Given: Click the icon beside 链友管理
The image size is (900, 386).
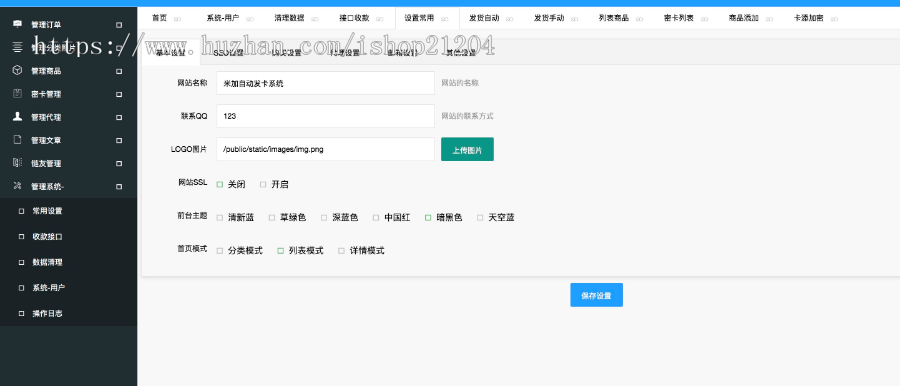Looking at the screenshot, I should 18,163.
